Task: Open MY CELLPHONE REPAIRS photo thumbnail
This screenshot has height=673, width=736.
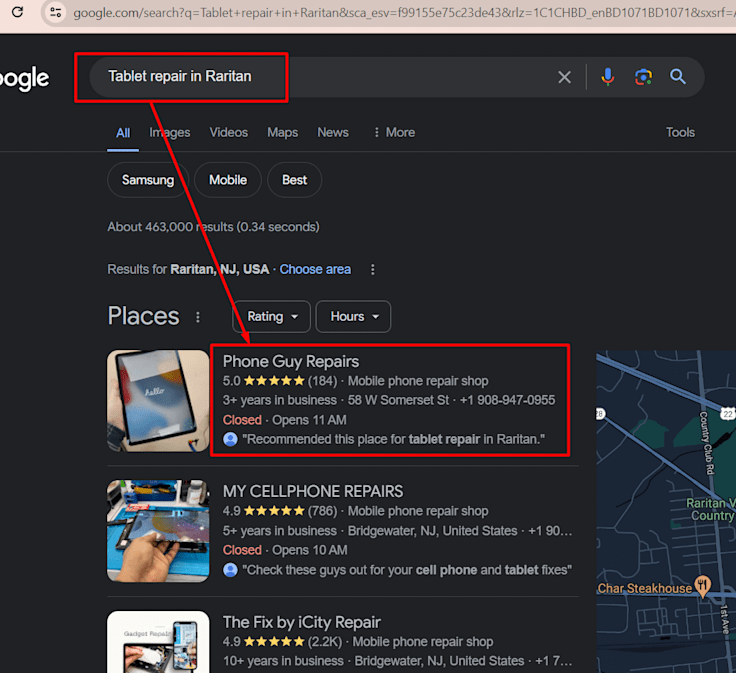Action: (x=158, y=531)
